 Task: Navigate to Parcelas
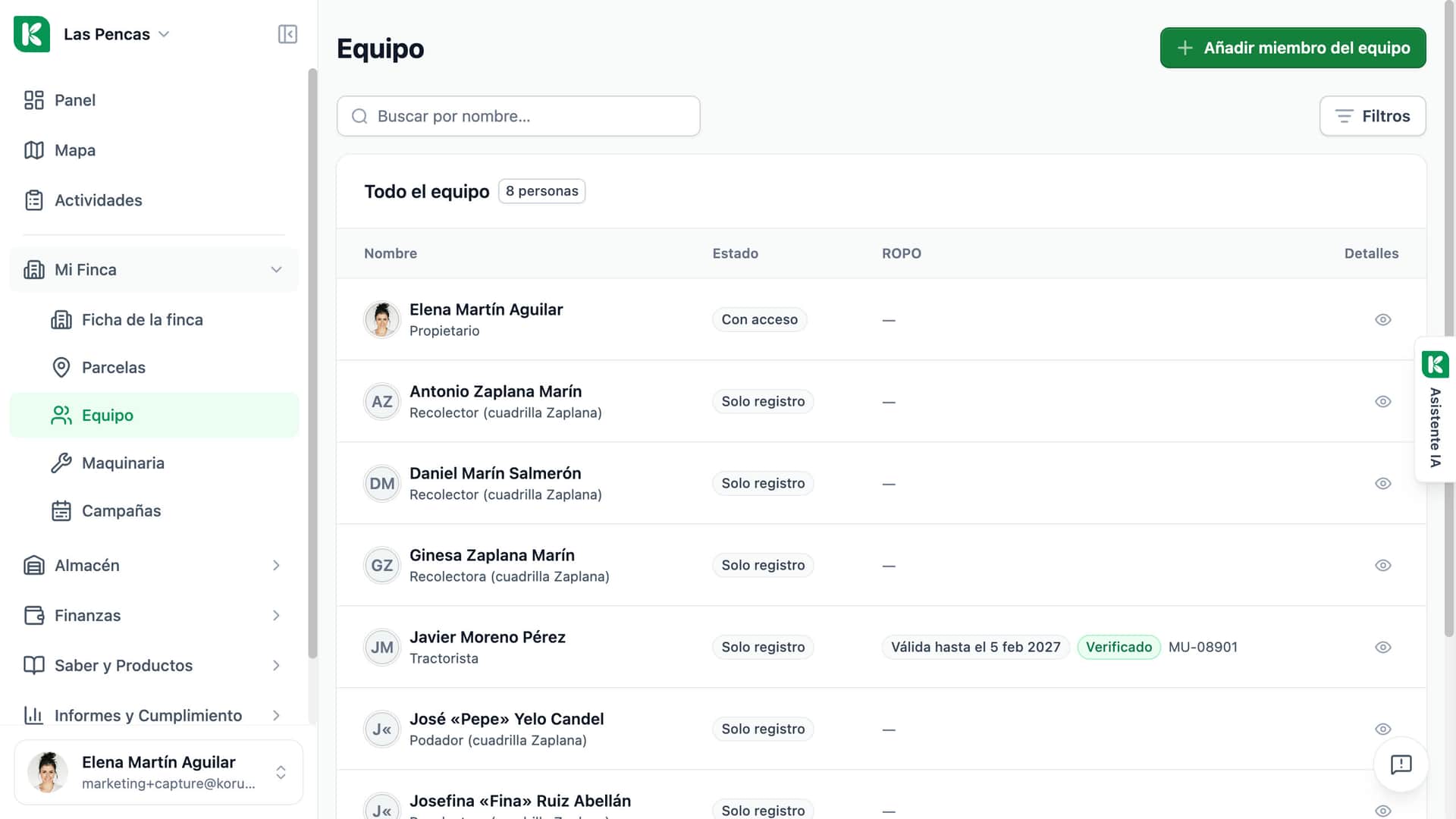pos(154,367)
